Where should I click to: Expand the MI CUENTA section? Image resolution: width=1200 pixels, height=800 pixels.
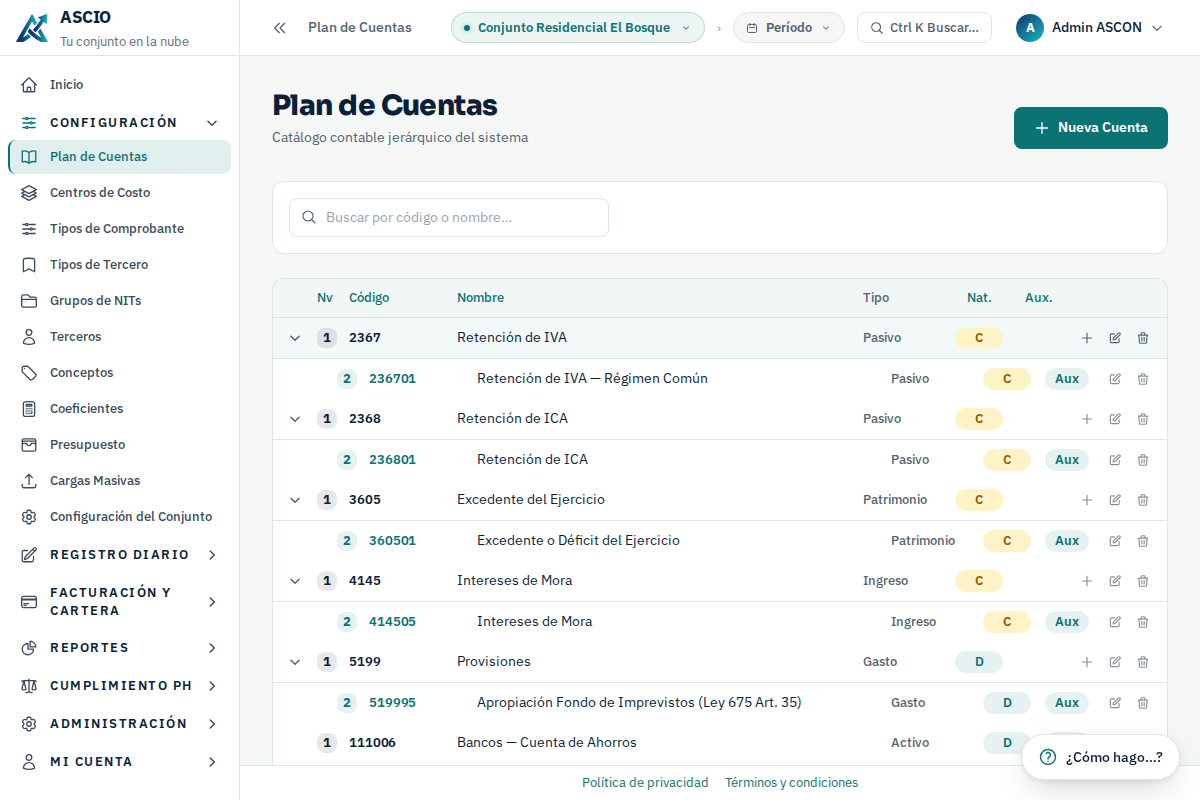click(120, 762)
